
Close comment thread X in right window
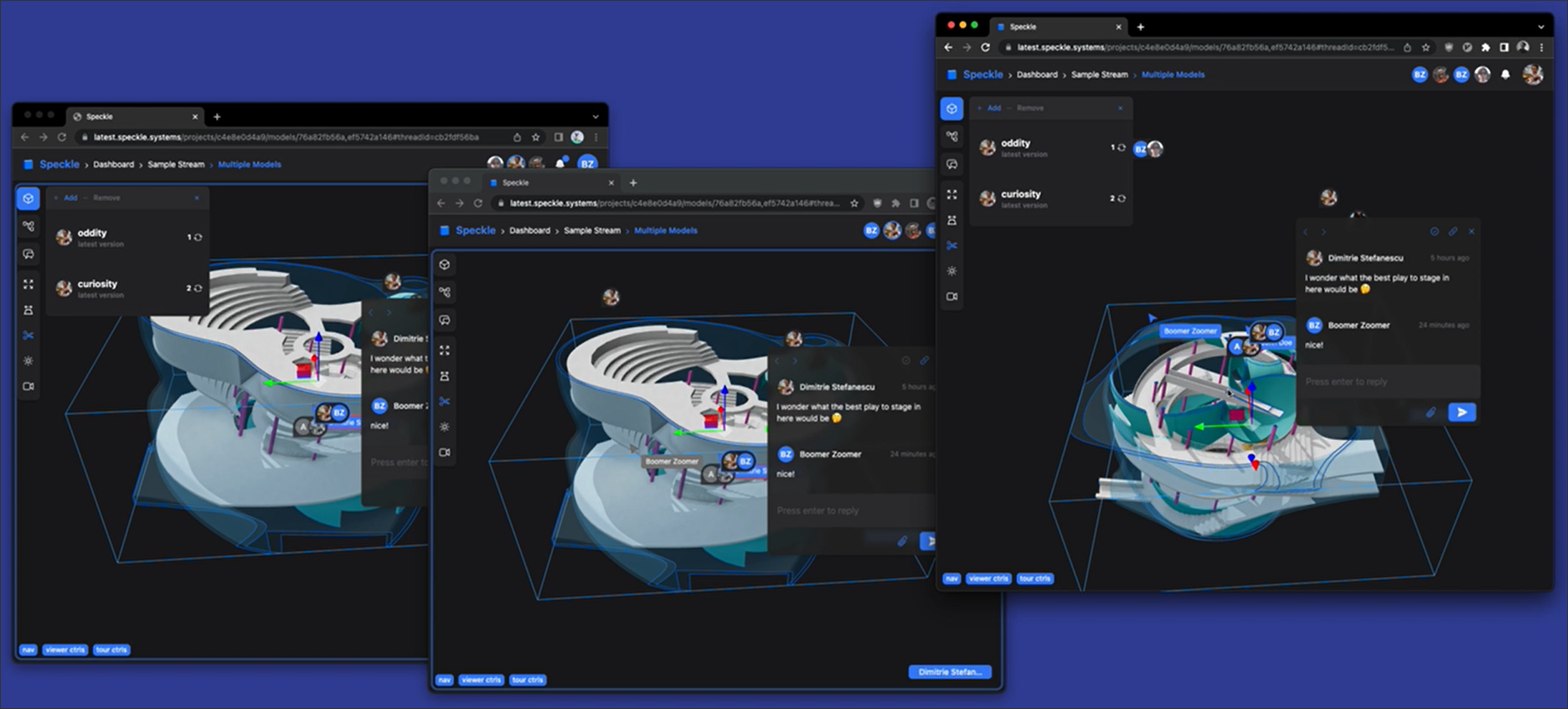pos(1472,231)
